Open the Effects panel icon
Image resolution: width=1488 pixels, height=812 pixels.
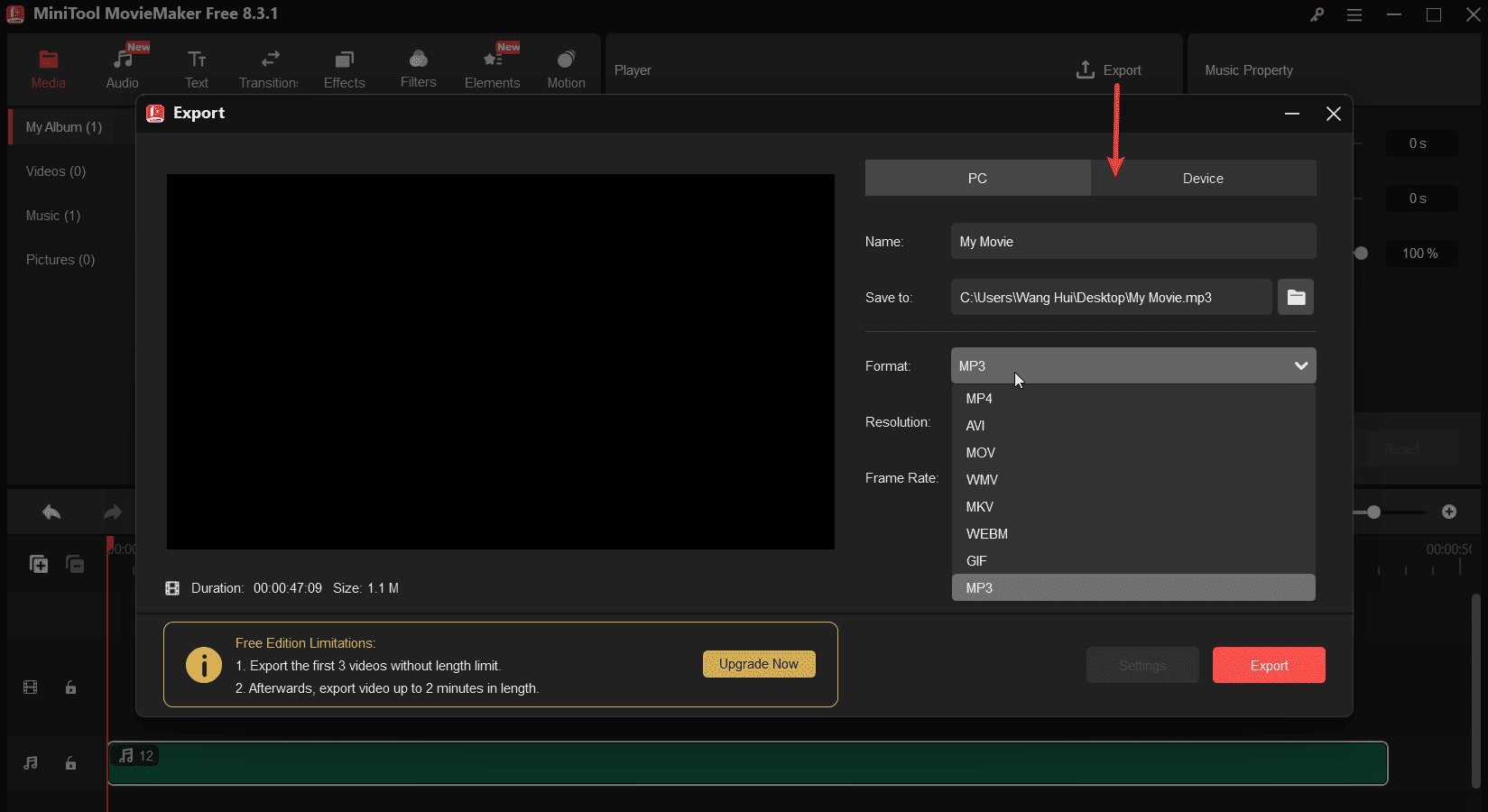coord(344,60)
